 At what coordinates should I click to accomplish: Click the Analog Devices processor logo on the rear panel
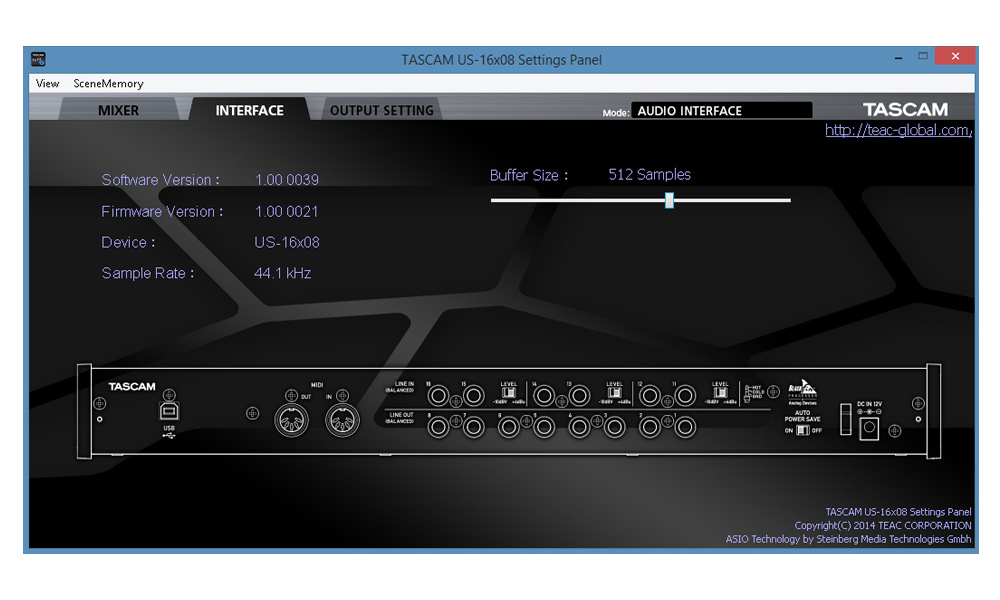(x=802, y=391)
